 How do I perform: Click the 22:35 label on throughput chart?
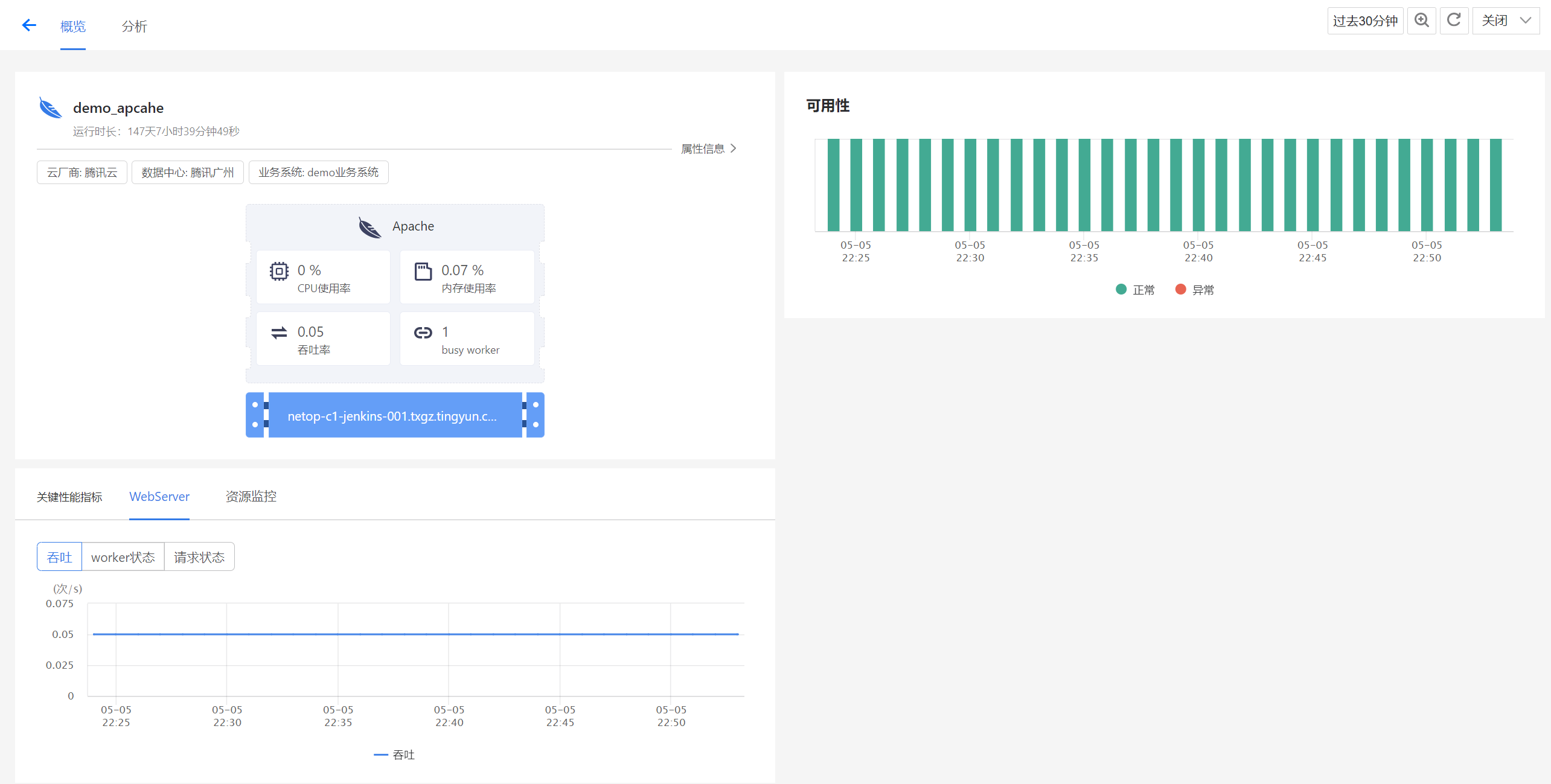pos(338,722)
